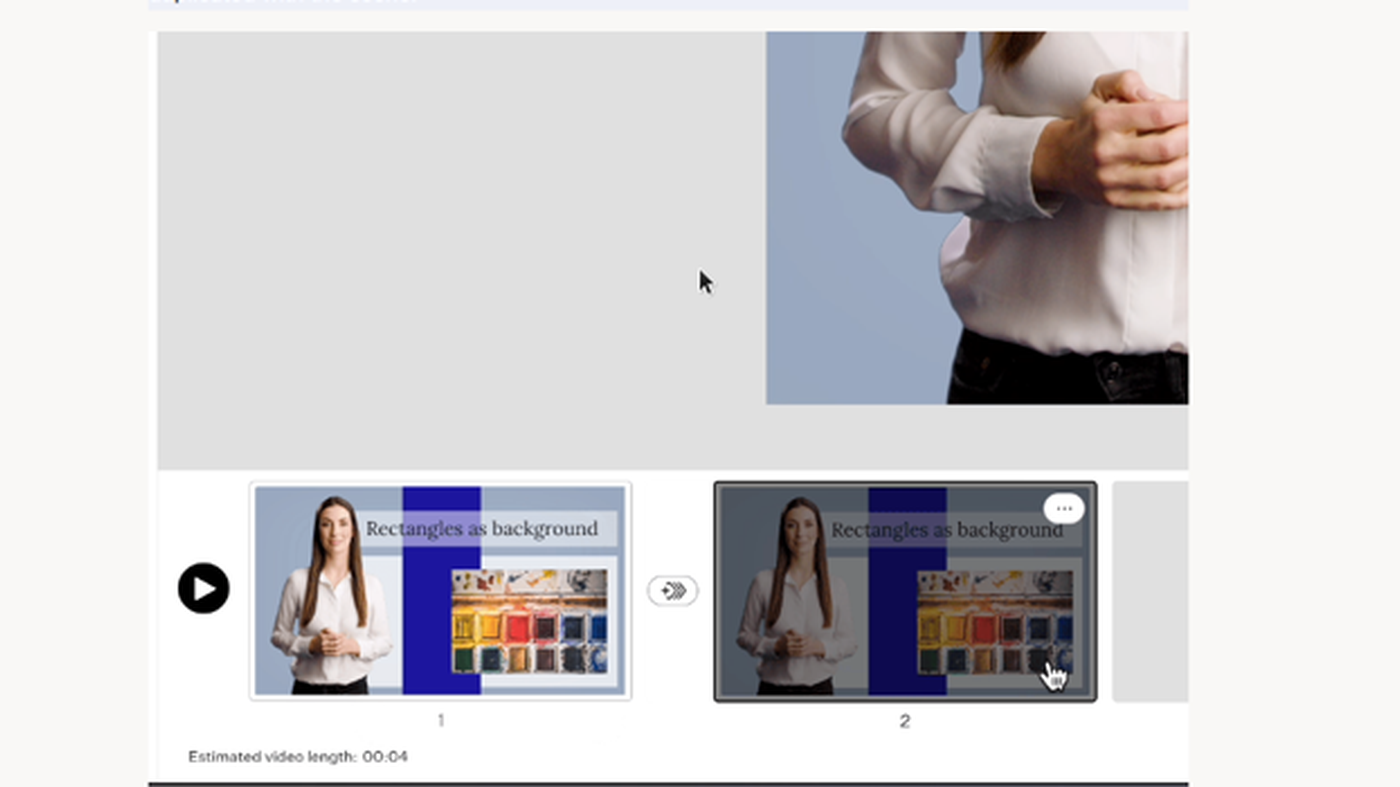
Task: Click the scene number label 2
Action: click(905, 721)
